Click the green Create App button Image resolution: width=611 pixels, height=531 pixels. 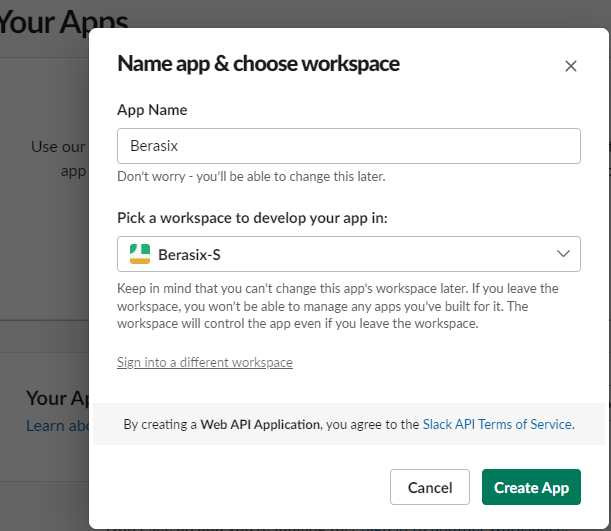click(531, 487)
